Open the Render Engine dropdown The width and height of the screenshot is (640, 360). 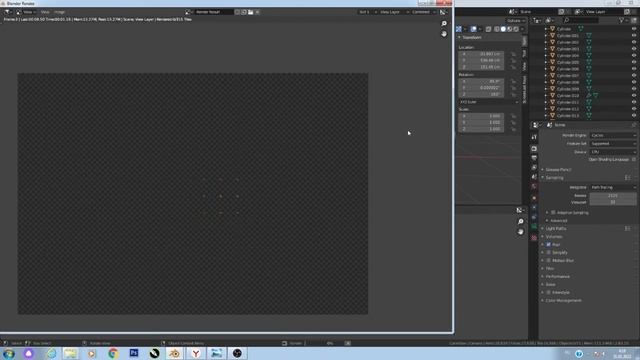click(613, 136)
